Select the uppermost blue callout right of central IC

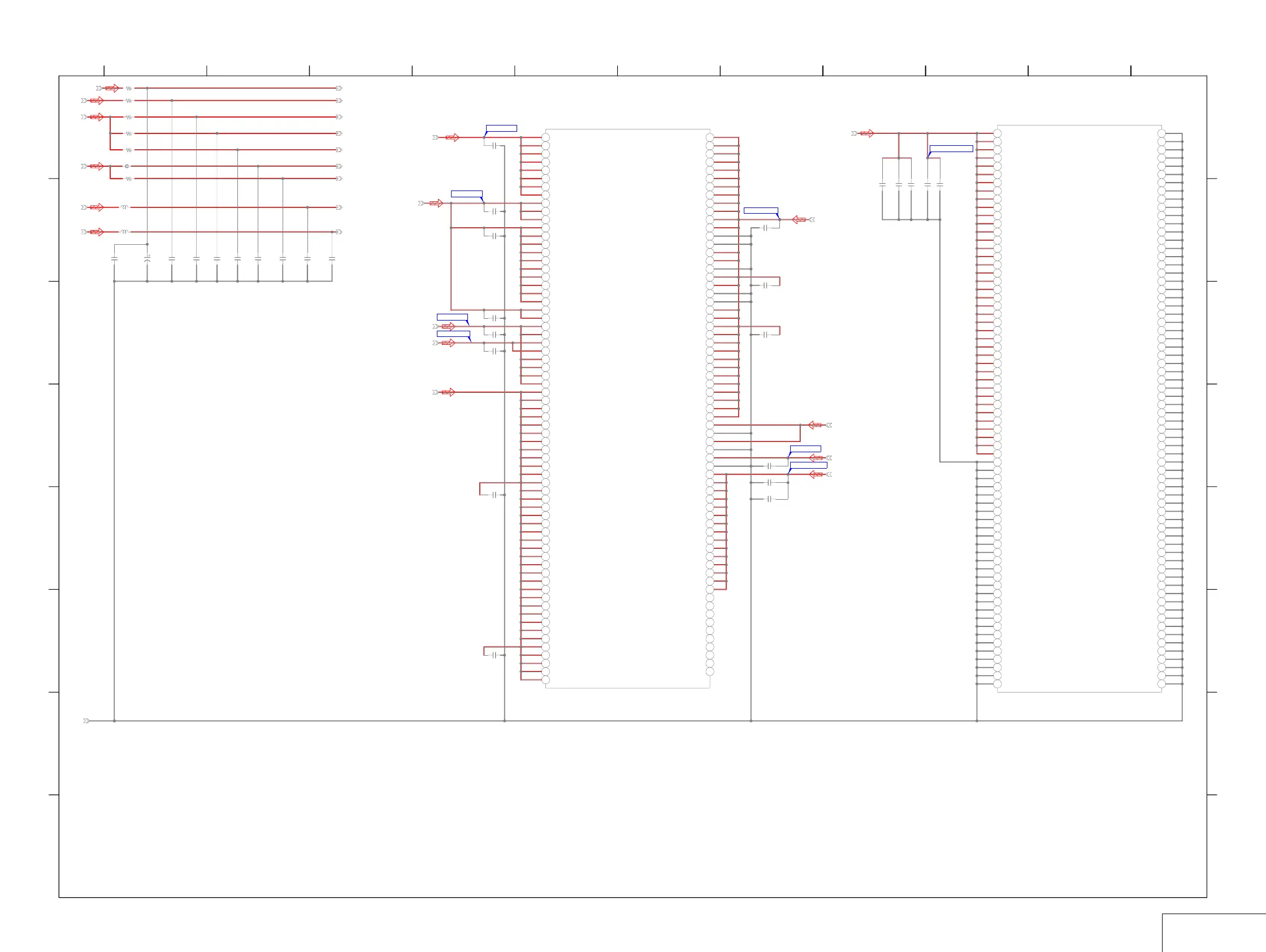click(x=761, y=211)
